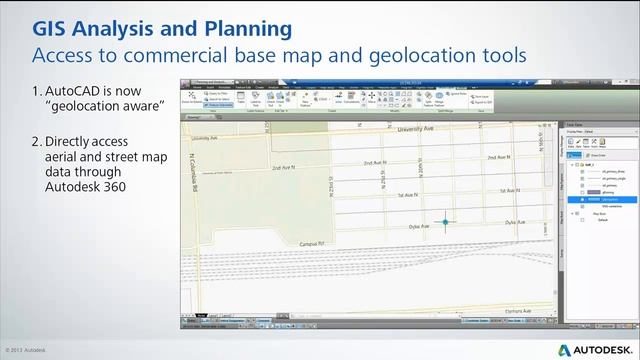Open the Display Manager vertical tab

click(562, 147)
